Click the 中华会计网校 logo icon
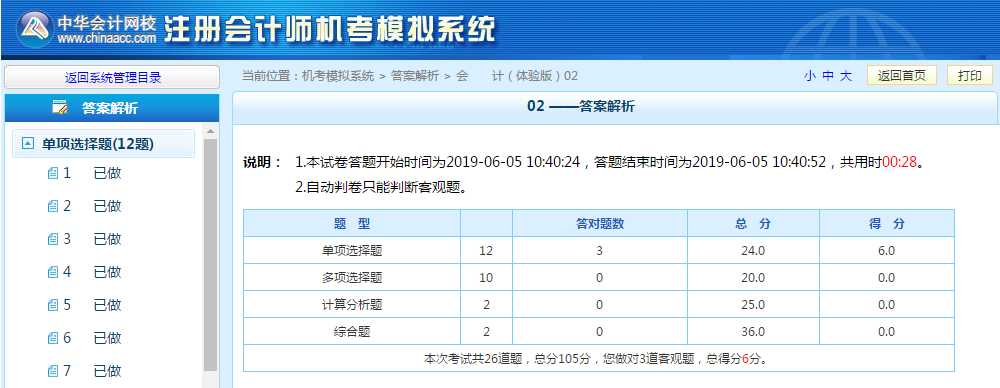This screenshot has height=388, width=1000. pyautogui.click(x=35, y=28)
